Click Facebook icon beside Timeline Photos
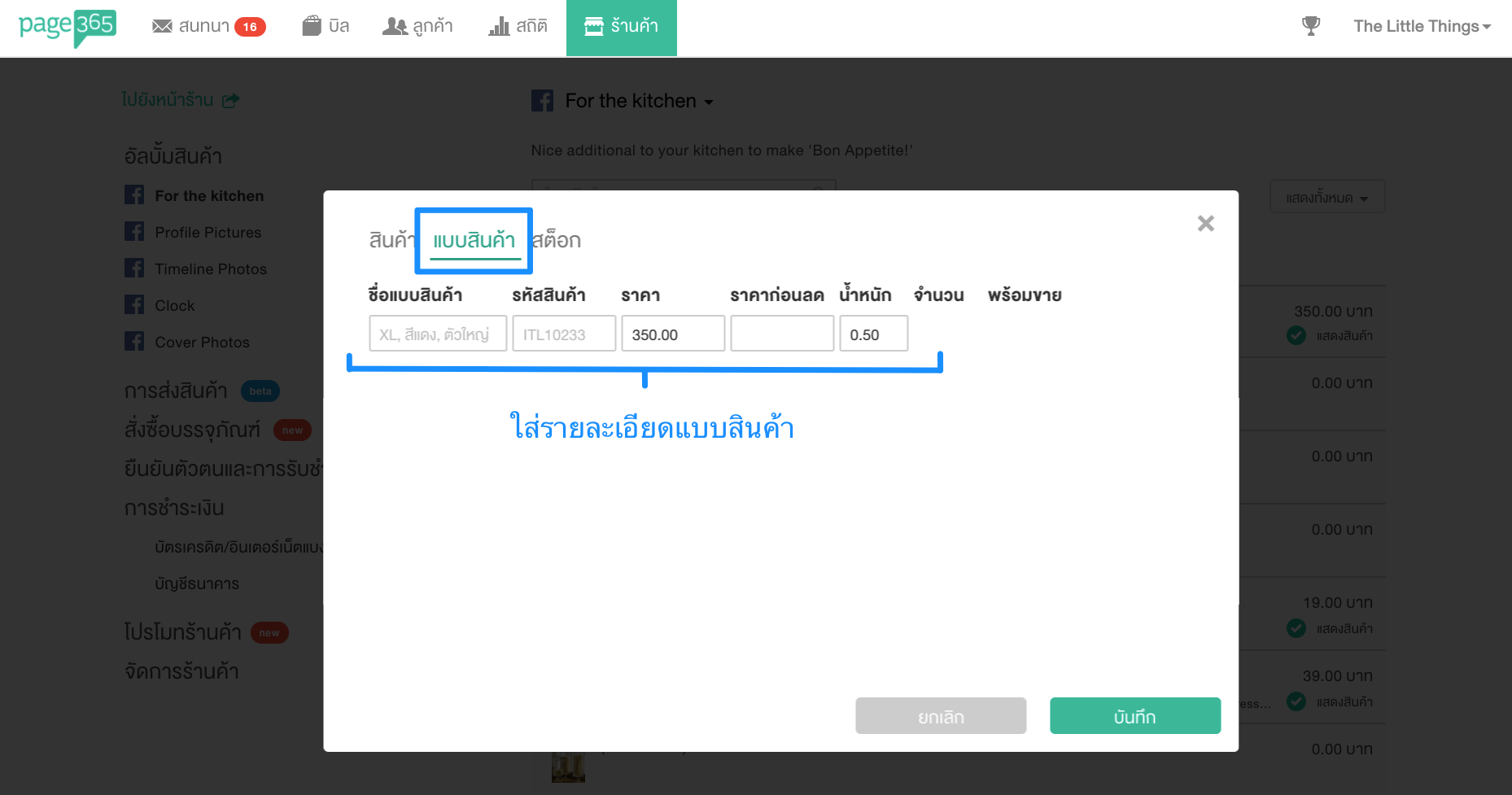This screenshot has width=1512, height=795. tap(134, 269)
